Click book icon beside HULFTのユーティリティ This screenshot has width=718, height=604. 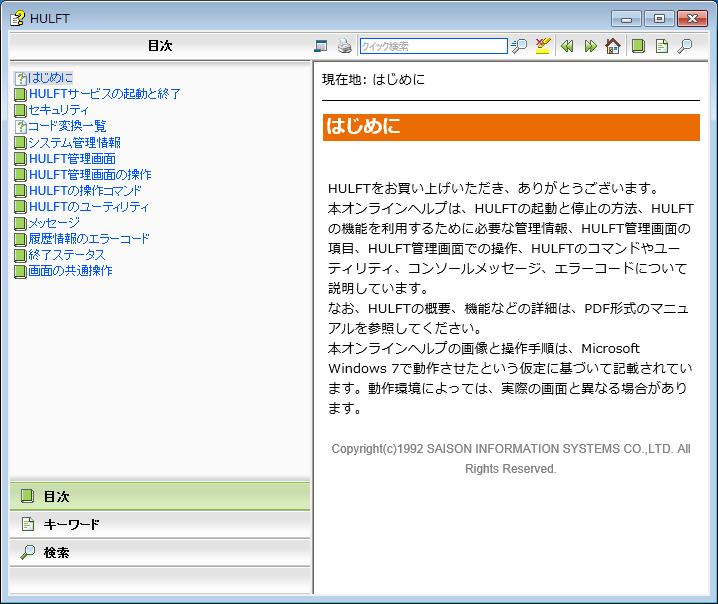click(x=20, y=207)
